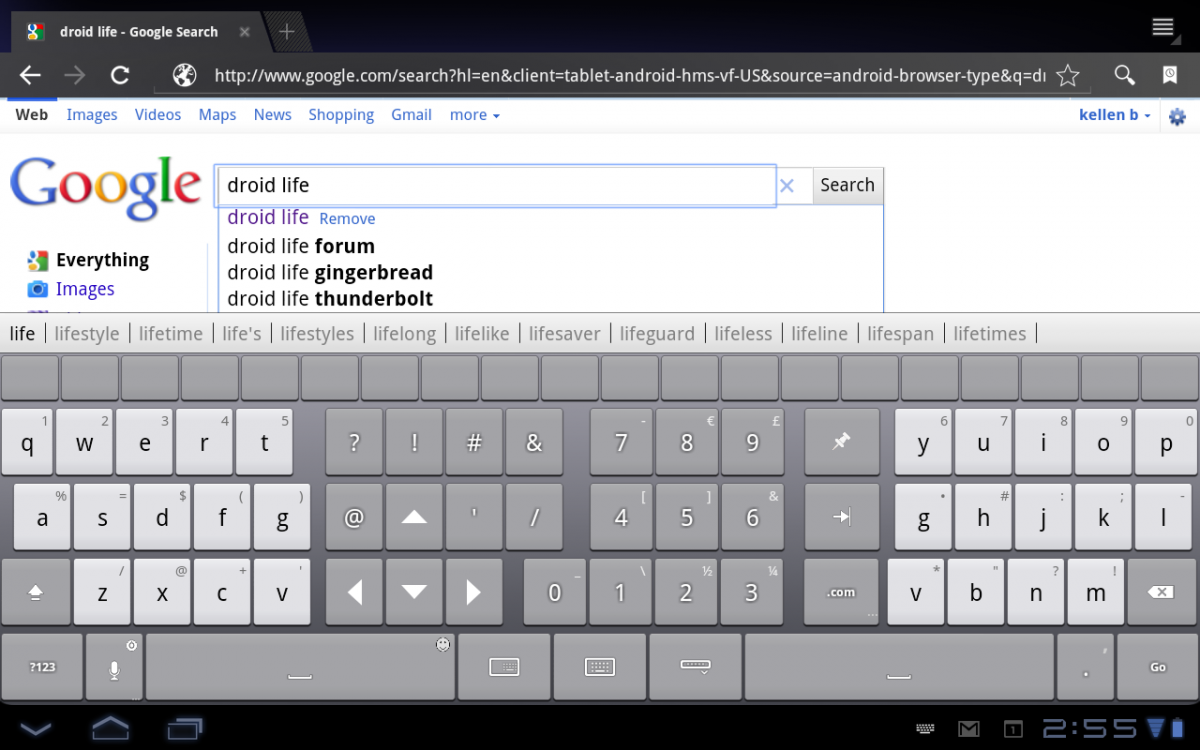This screenshot has height=750, width=1200.
Task: Open the browser search magnifier icon
Action: pyautogui.click(x=1125, y=75)
